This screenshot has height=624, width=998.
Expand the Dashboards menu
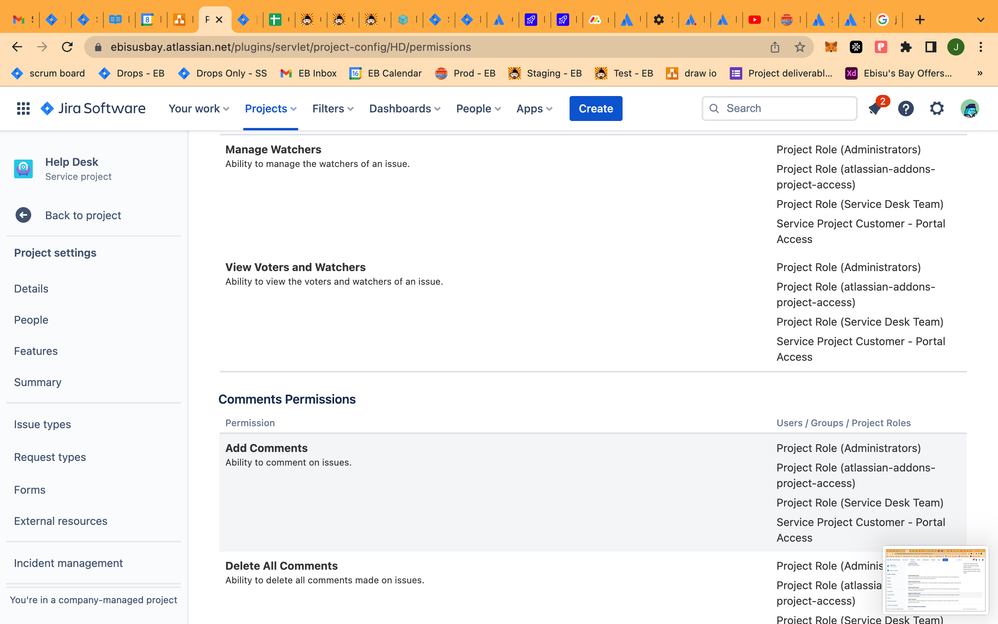405,108
